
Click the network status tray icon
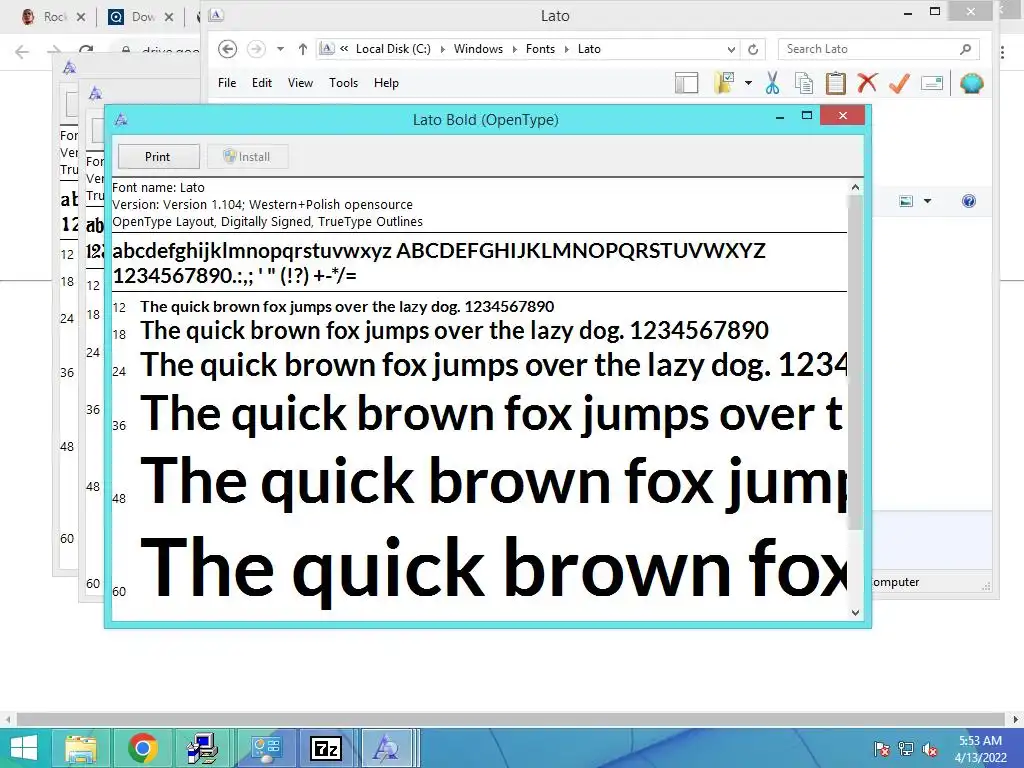[x=906, y=748]
